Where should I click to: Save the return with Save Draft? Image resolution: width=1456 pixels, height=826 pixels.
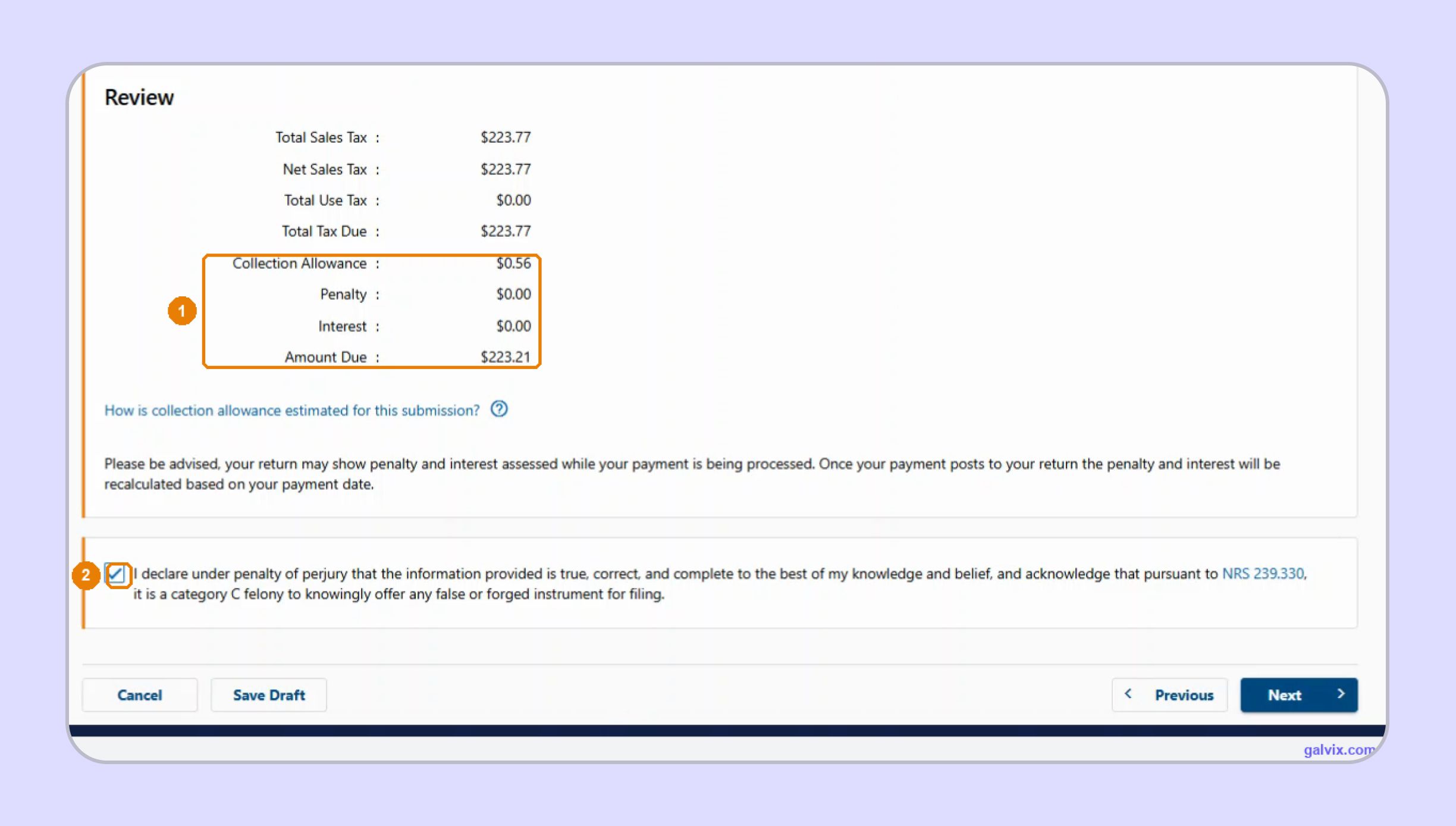[269, 695]
